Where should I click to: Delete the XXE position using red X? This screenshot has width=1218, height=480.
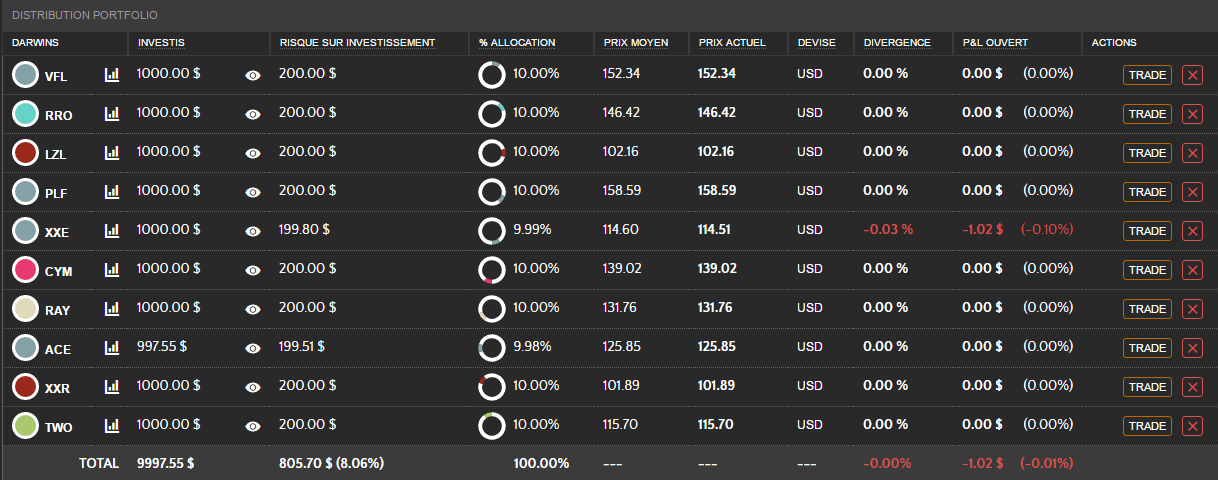point(1192,231)
